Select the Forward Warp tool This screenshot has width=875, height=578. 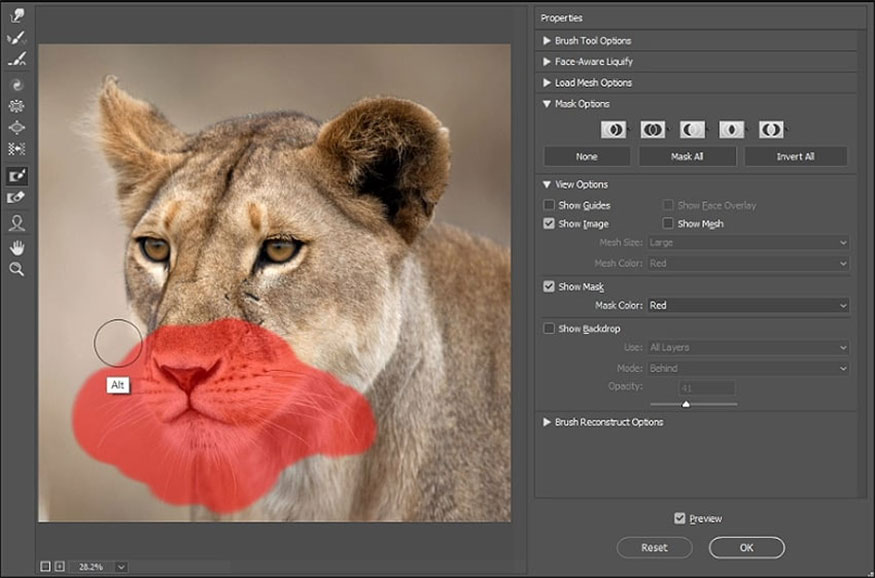[x=16, y=16]
